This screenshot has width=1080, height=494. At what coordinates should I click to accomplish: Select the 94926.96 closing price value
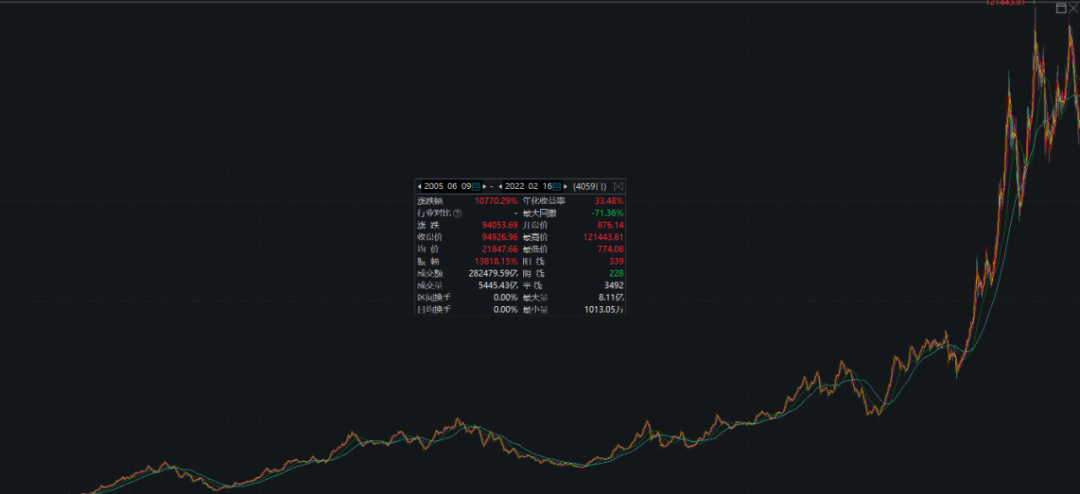click(500, 237)
